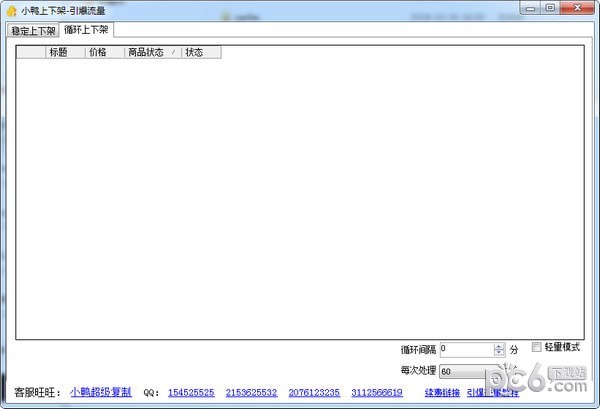Click QQ number 2076123235 link
The width and height of the screenshot is (600, 409).
314,393
